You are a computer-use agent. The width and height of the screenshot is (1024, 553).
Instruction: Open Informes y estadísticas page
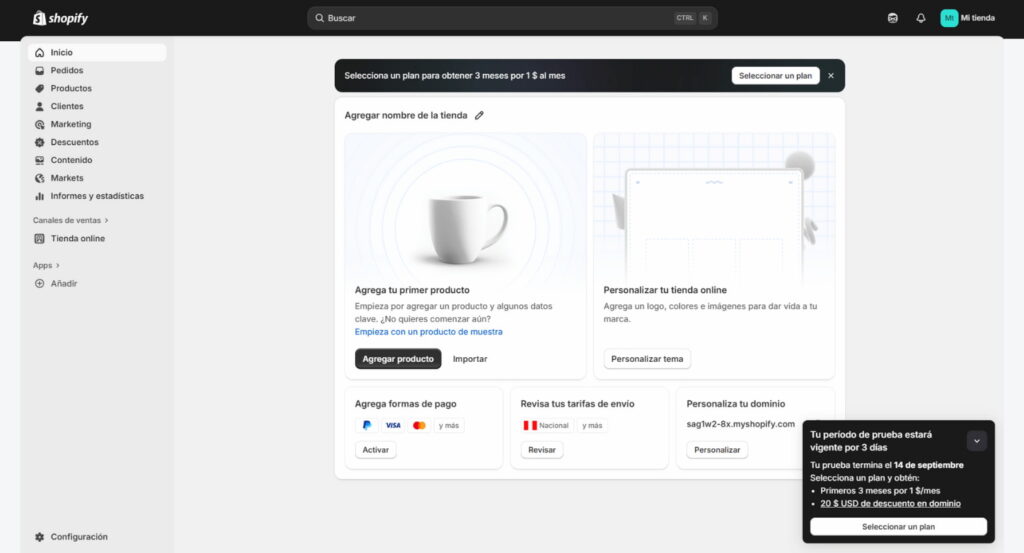coord(97,196)
